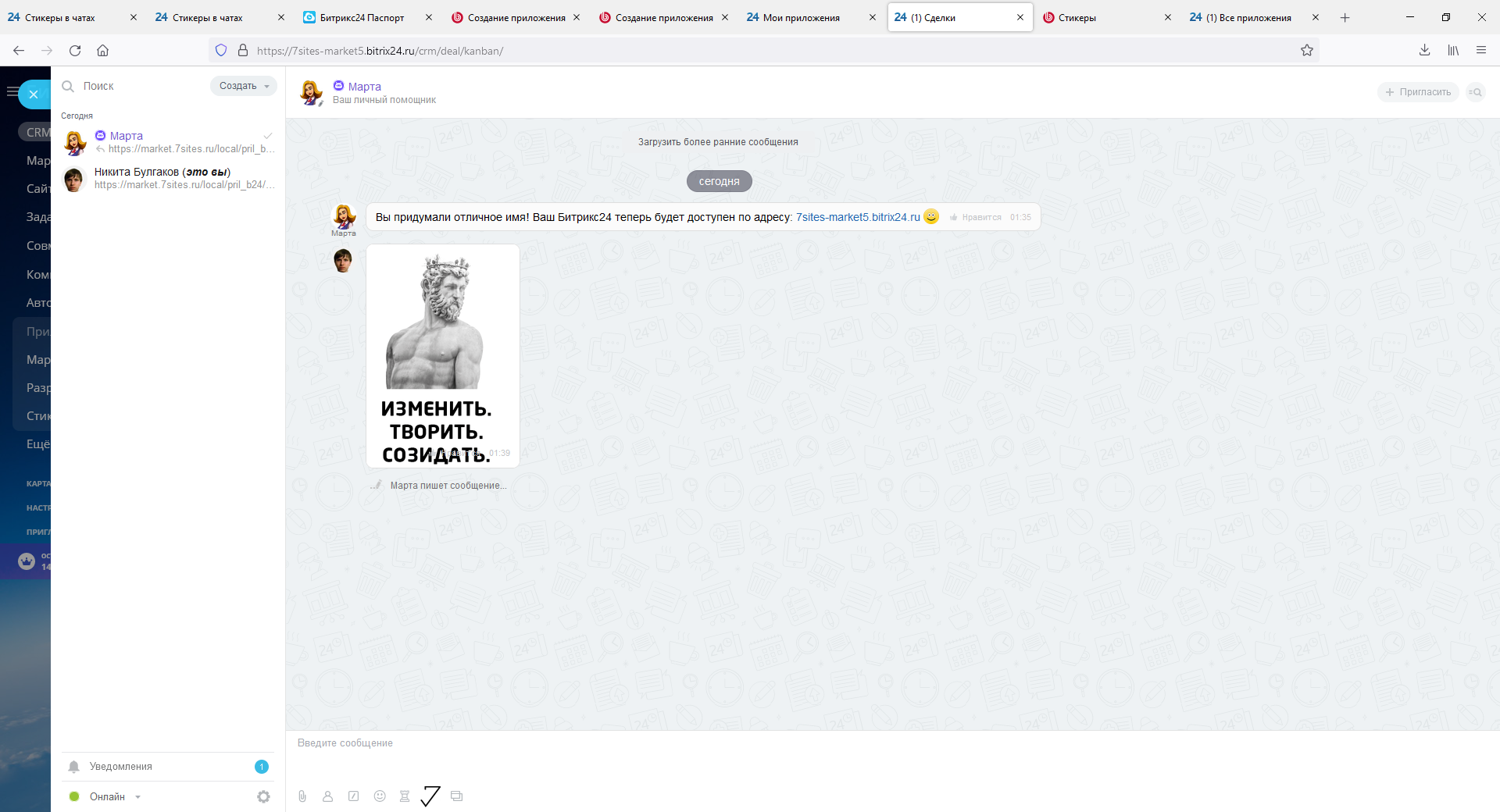Show site tracking protection shield
The width and height of the screenshot is (1500, 812).
click(x=221, y=51)
